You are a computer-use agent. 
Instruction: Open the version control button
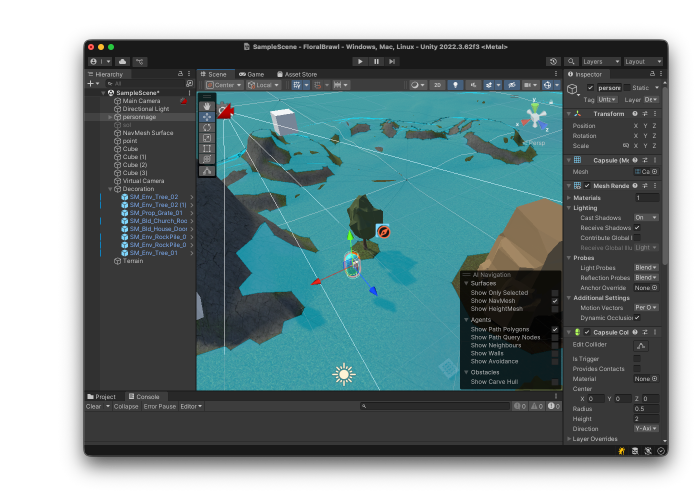[x=140, y=62]
